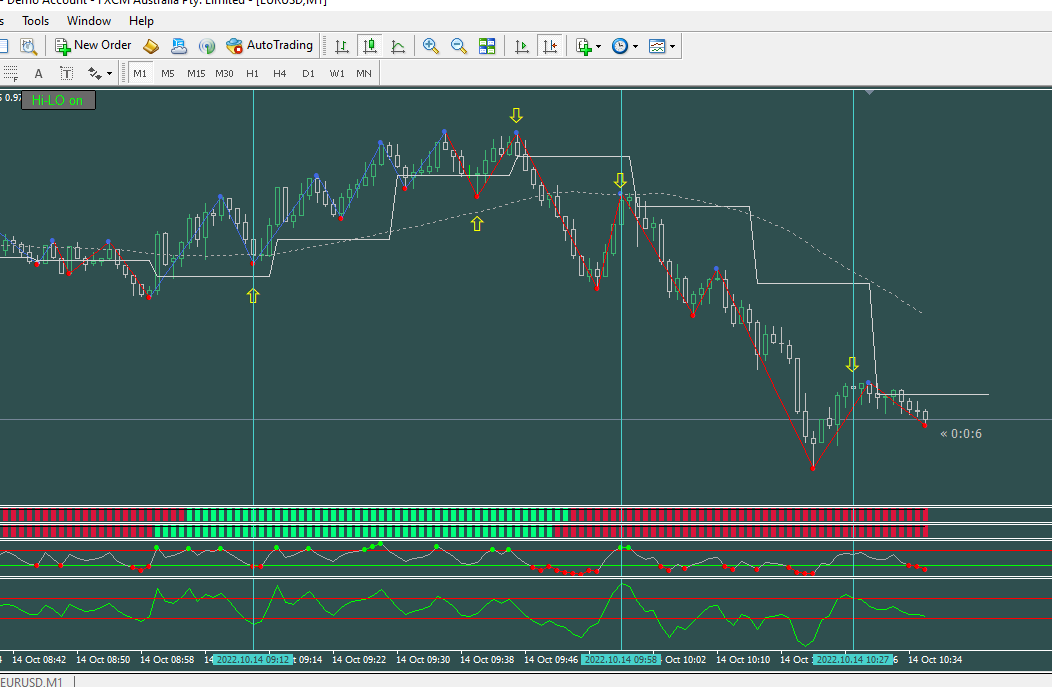Switch chart to line chart mode
Screen dimensions: 1052x687
398,46
